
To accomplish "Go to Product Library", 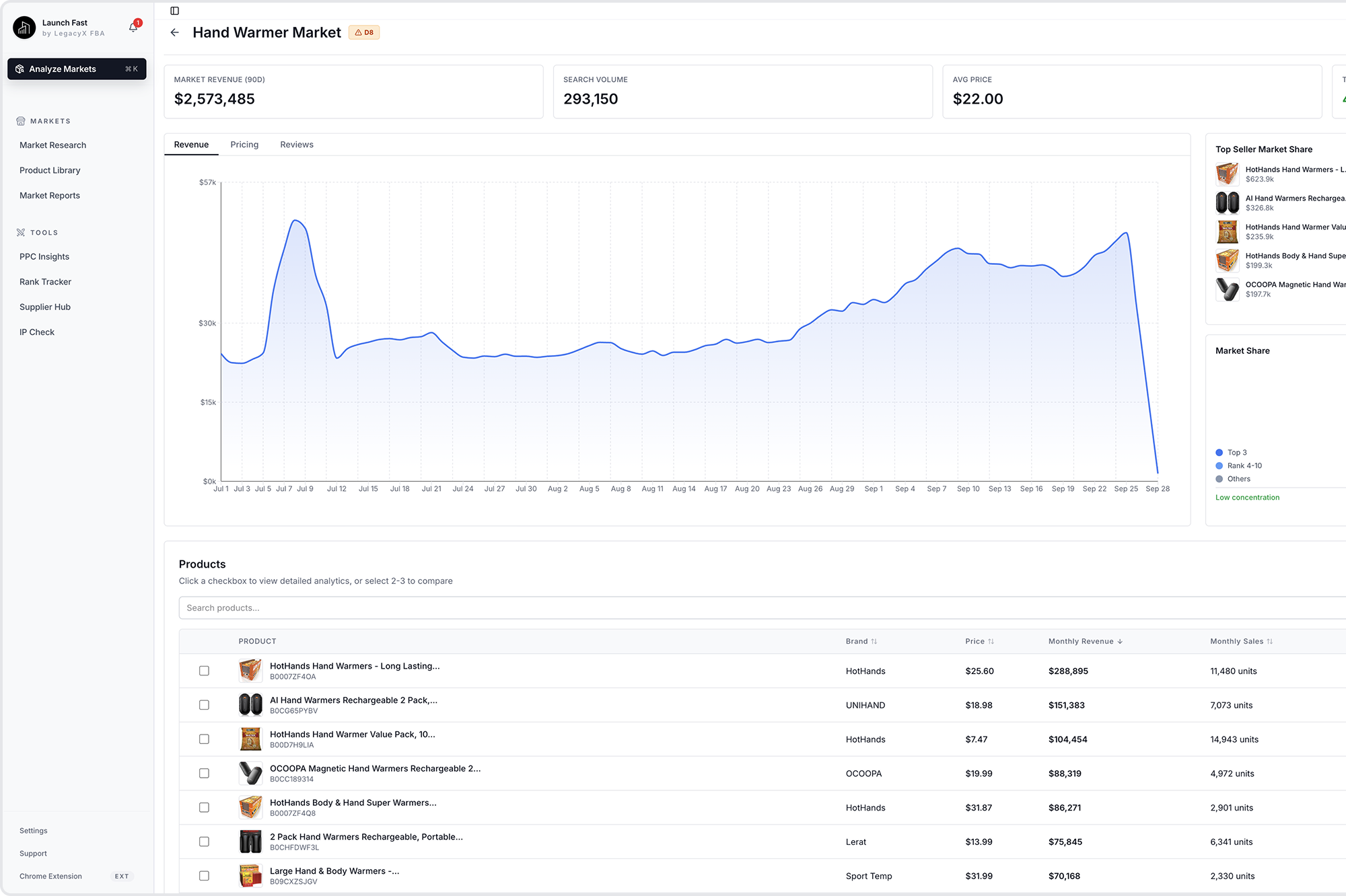I will click(x=50, y=170).
